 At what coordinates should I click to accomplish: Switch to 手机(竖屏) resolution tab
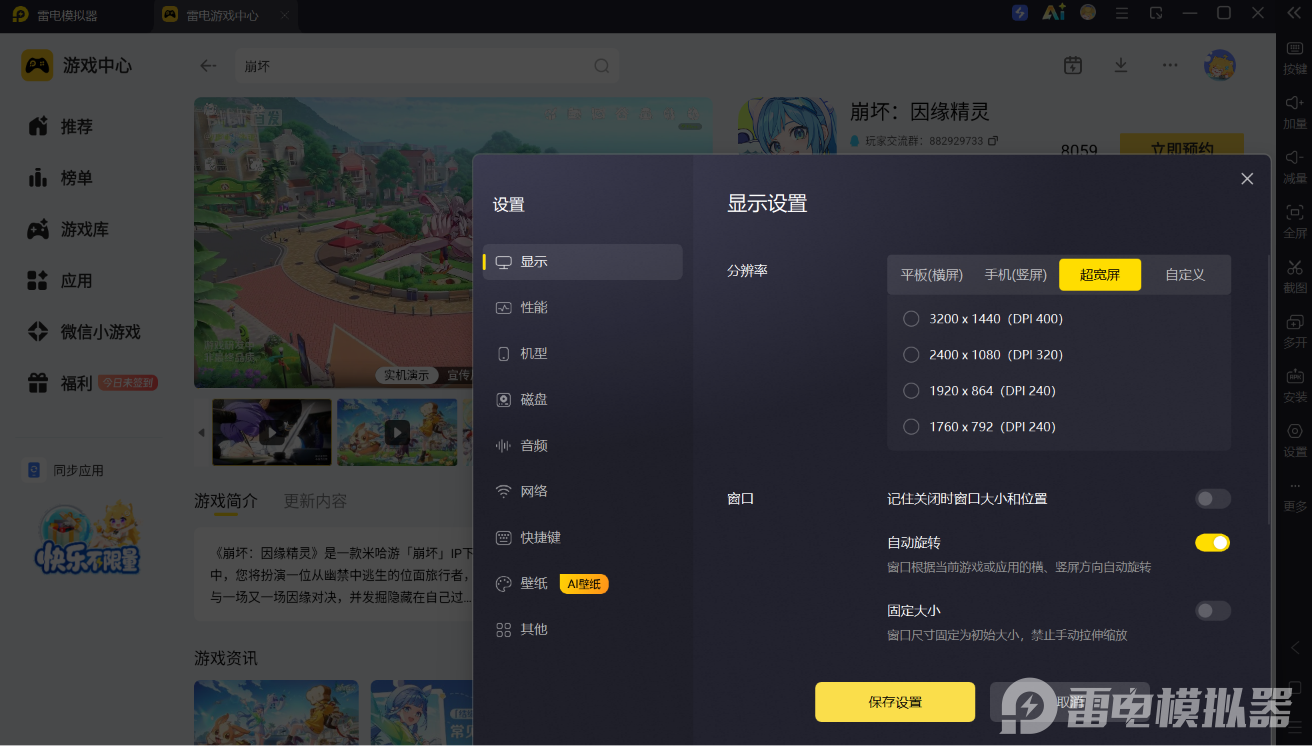pyautogui.click(x=1016, y=275)
